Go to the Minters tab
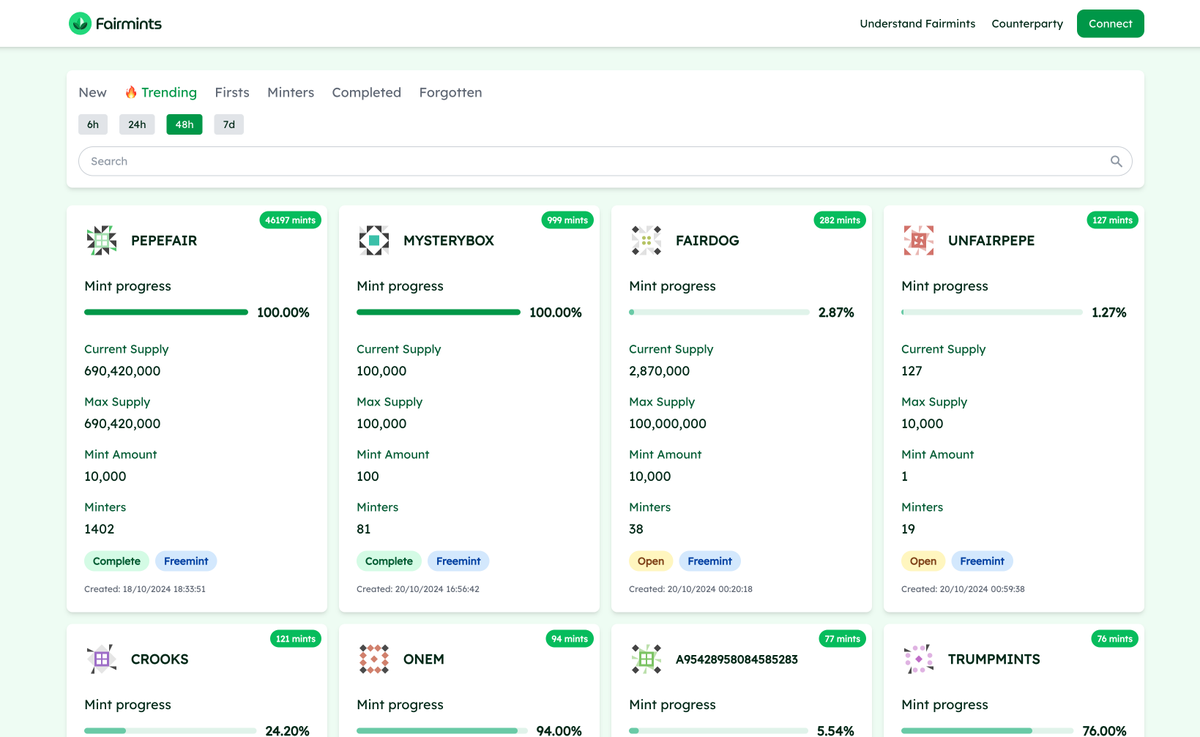1200x737 pixels. click(291, 92)
